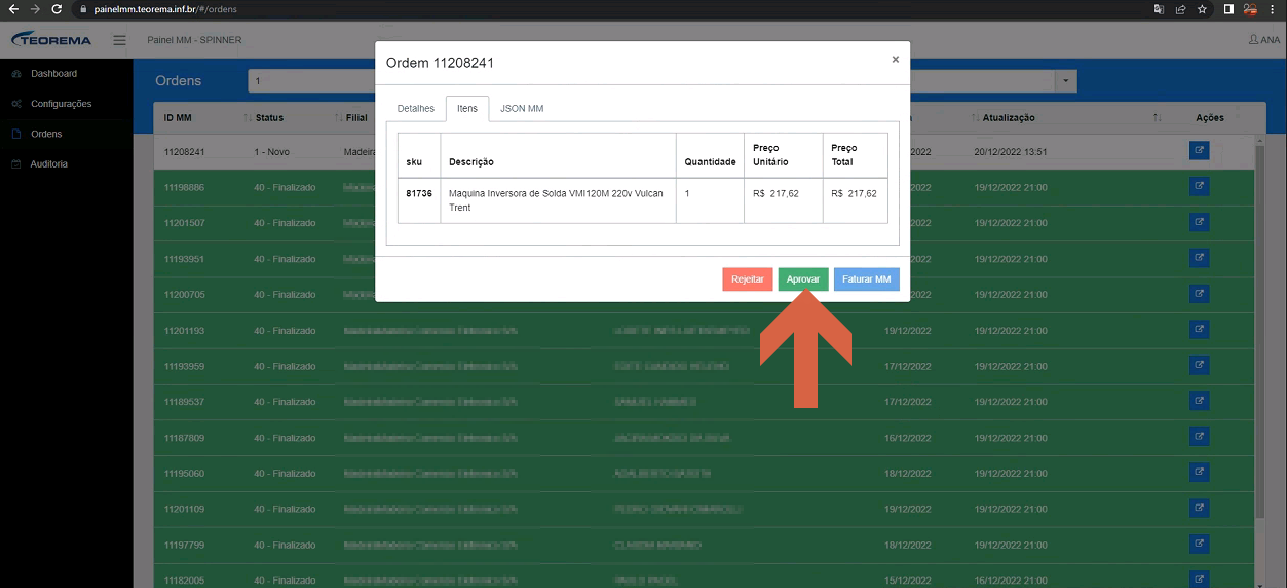Screen dimensions: 1287x588
Task: Open the Google Translate page icon
Action: point(1159,9)
